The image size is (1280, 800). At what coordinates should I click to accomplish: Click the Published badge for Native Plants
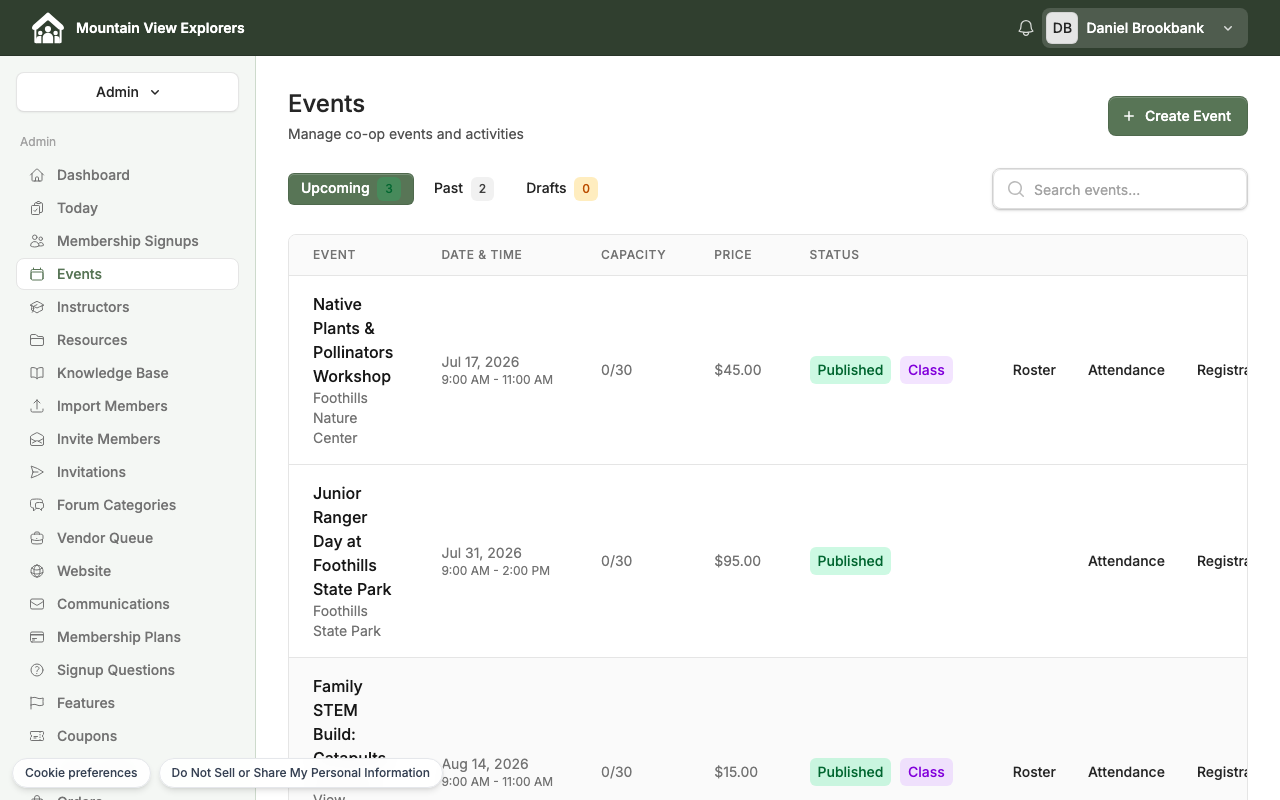(x=850, y=370)
